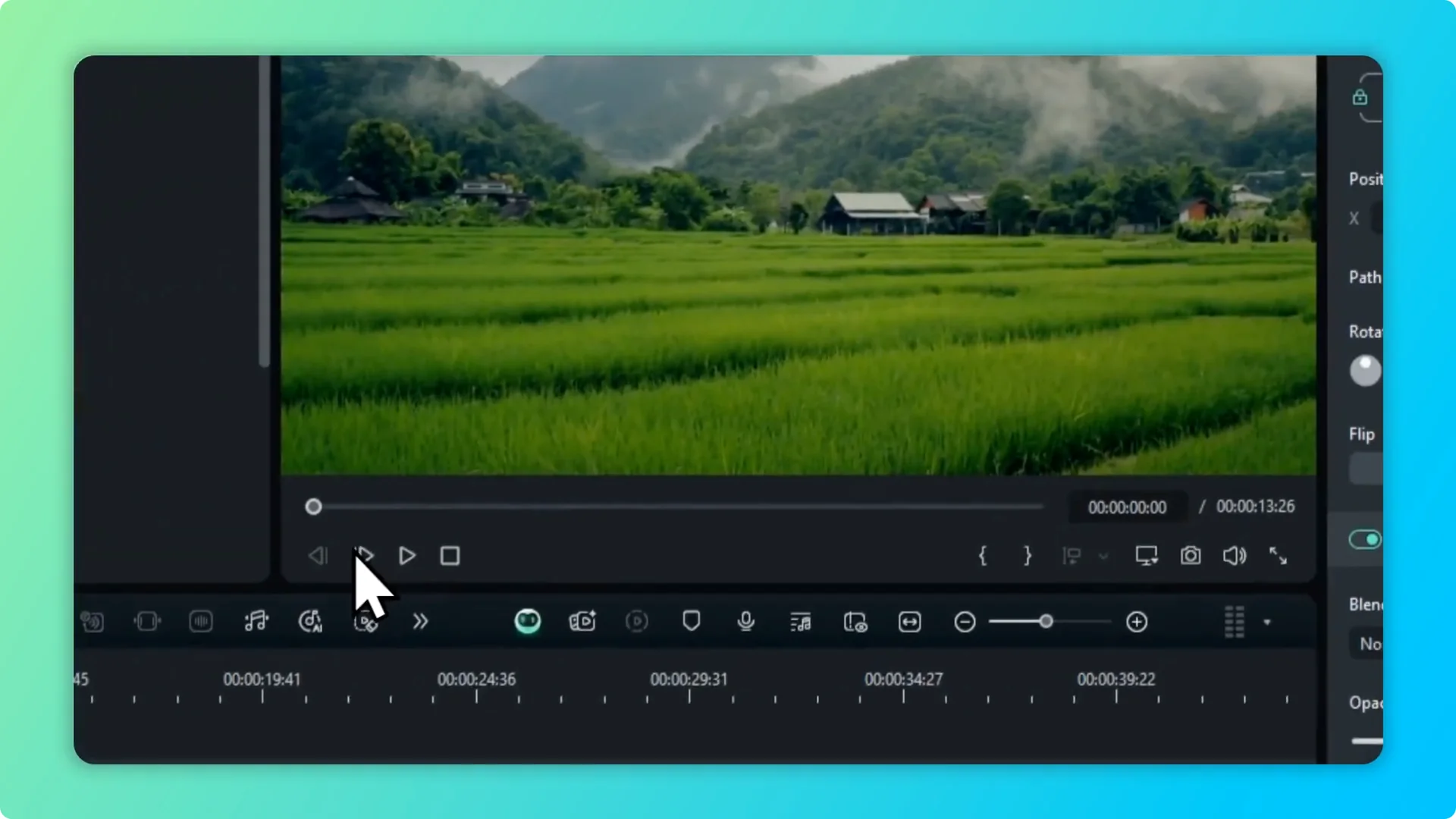Zoom out the timeline with minus
This screenshot has height=819, width=1456.
point(965,623)
